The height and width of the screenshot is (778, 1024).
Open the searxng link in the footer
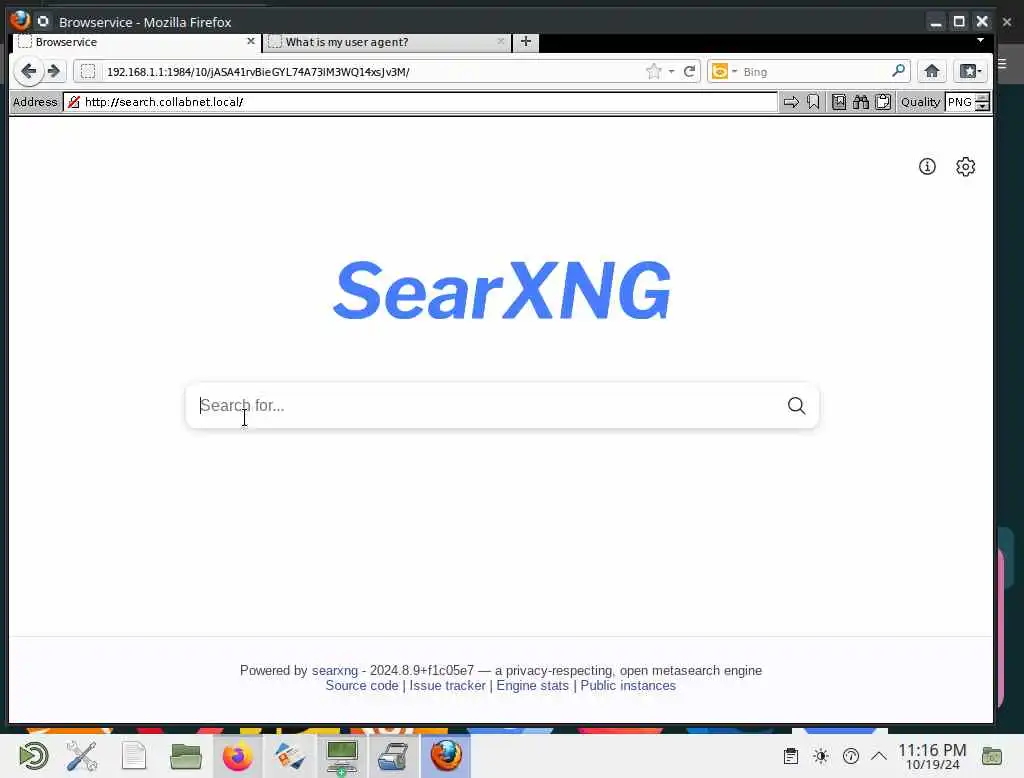point(334,670)
